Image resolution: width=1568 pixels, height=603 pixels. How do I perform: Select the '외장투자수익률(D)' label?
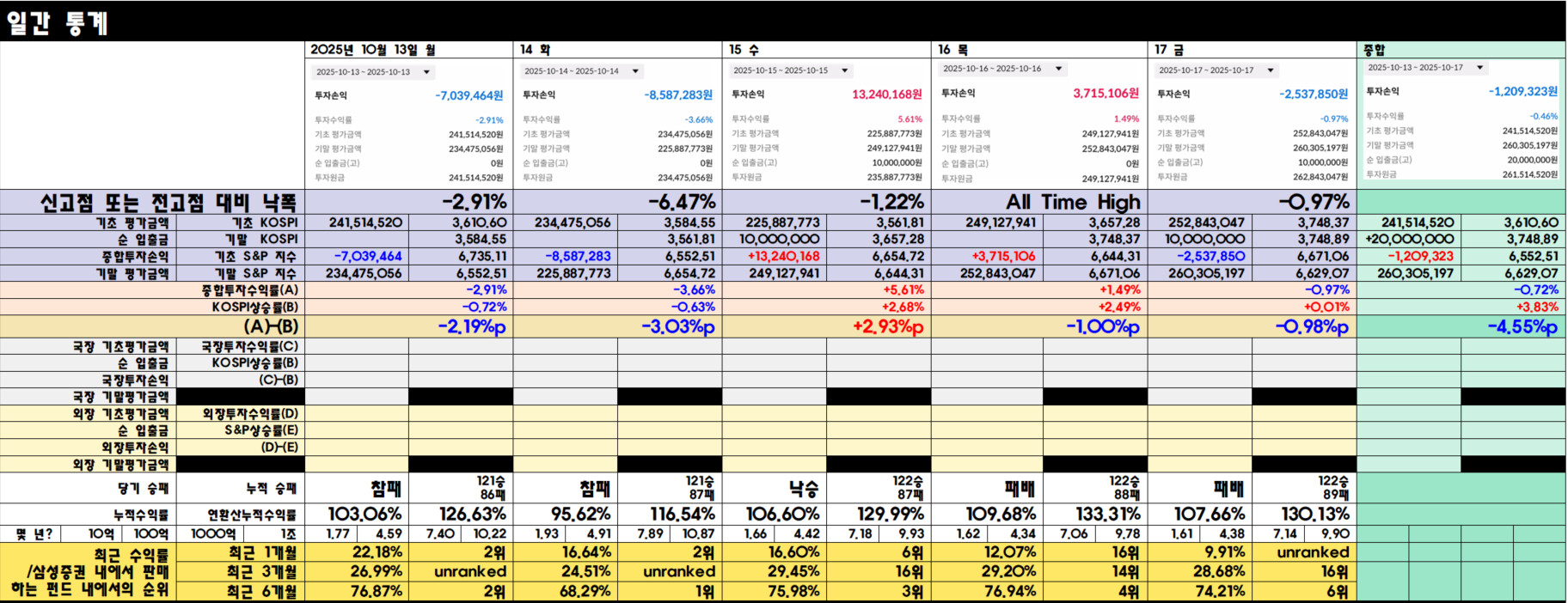coord(250,414)
